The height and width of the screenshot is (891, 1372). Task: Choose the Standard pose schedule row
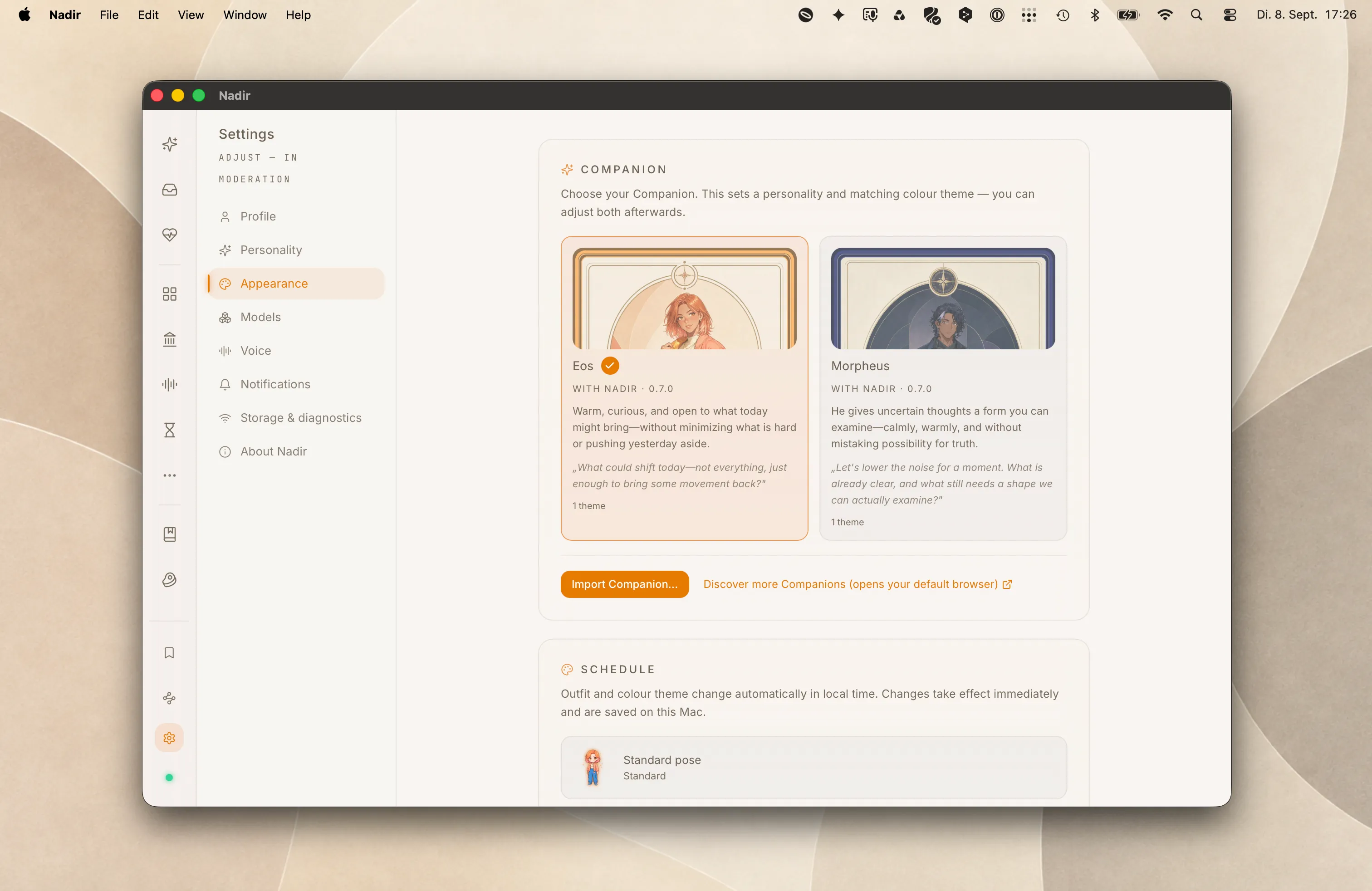pyautogui.click(x=813, y=768)
